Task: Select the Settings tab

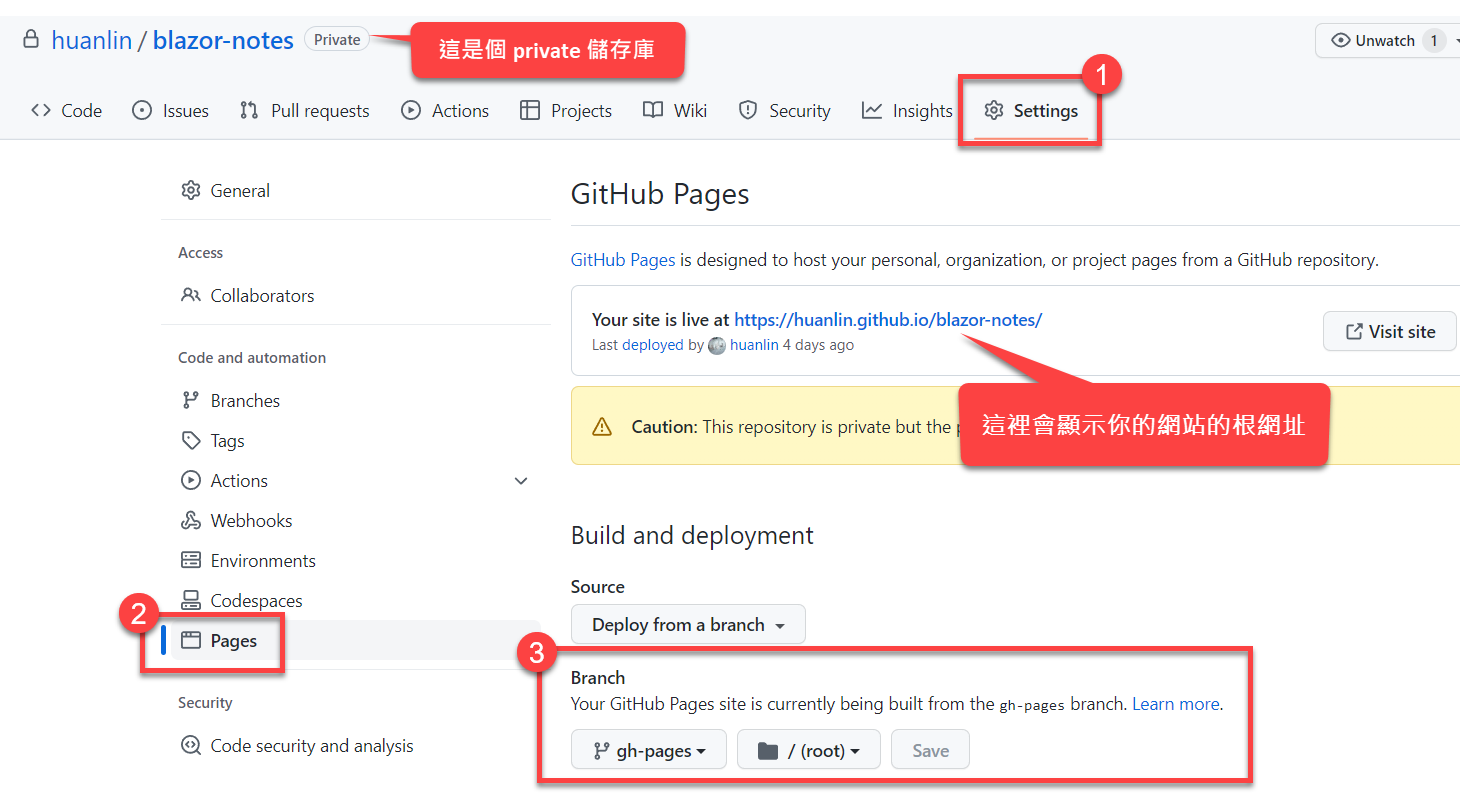Action: (1031, 111)
